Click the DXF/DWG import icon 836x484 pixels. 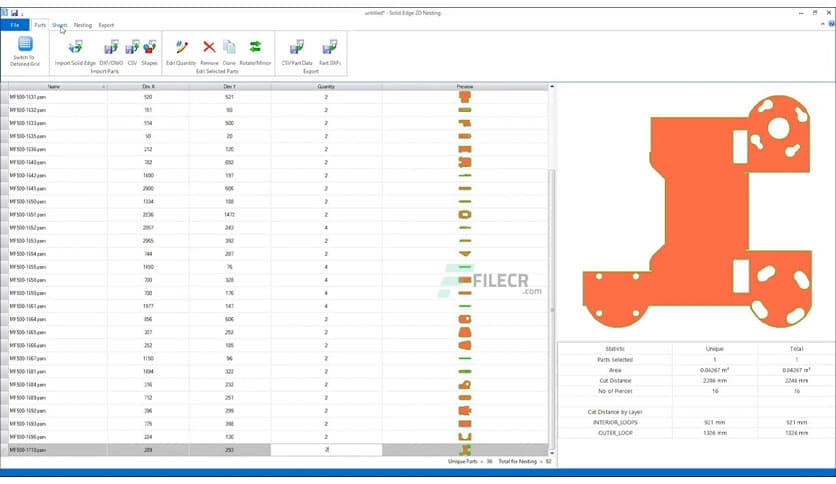[x=111, y=47]
